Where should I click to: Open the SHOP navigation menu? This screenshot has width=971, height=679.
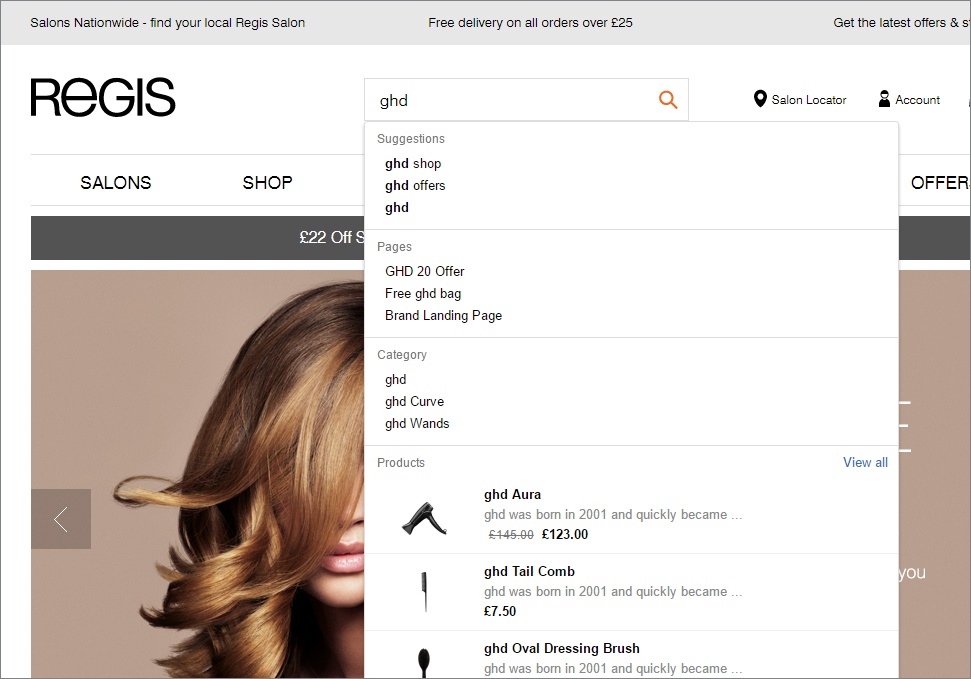click(267, 182)
